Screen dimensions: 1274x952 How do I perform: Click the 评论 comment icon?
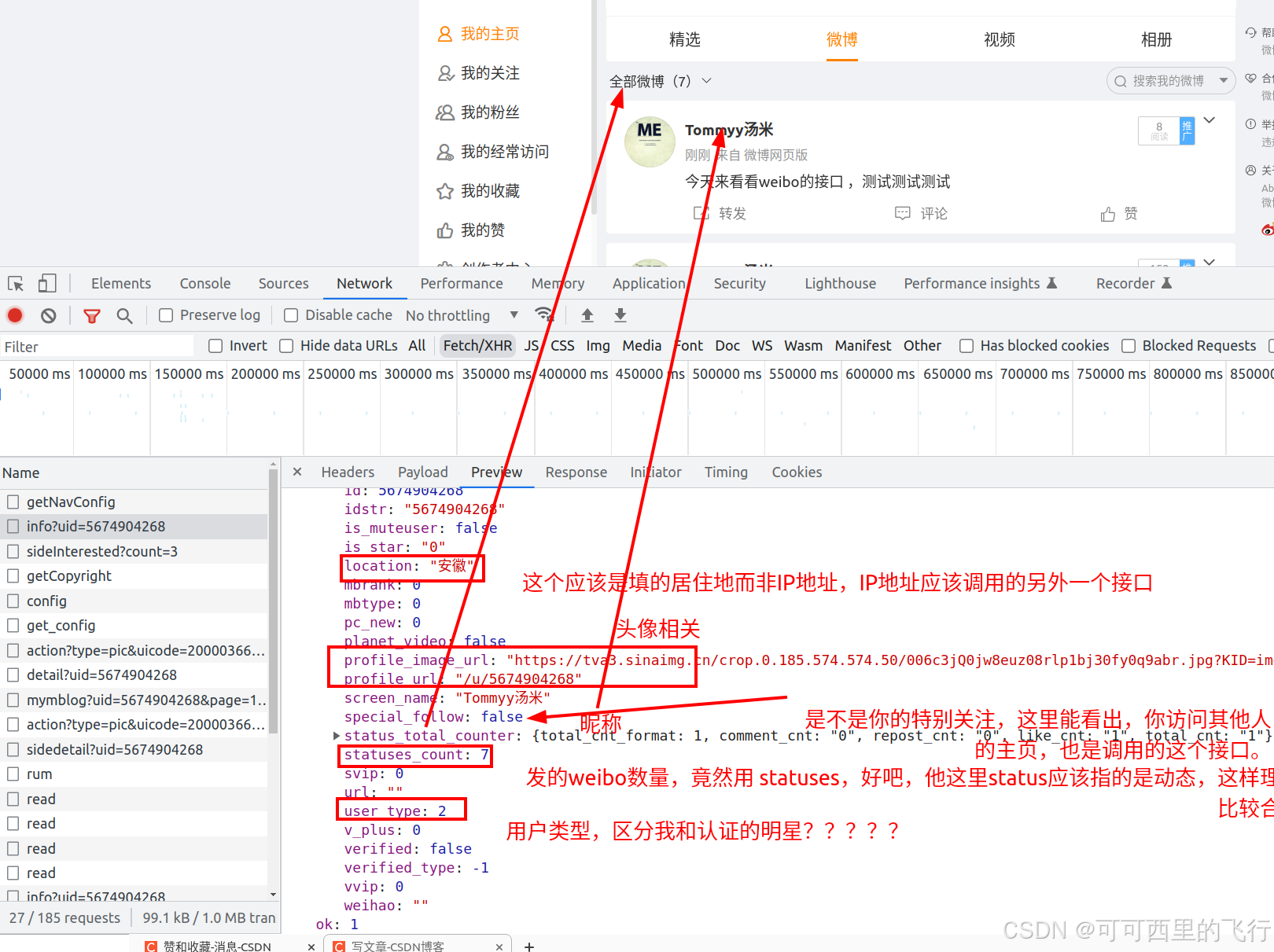pyautogui.click(x=903, y=213)
